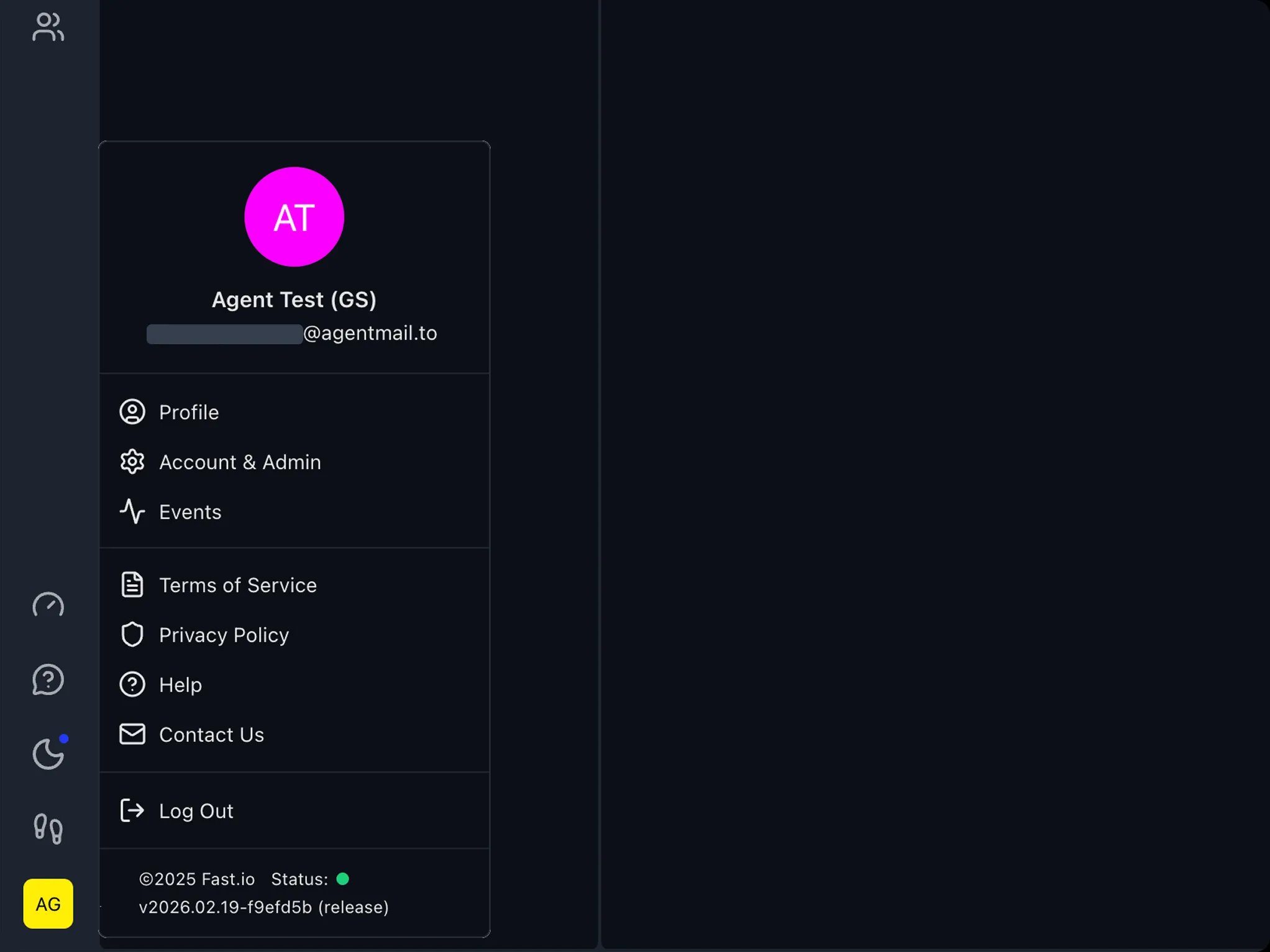The height and width of the screenshot is (952, 1270).
Task: Open the help chat bubble icon
Action: (x=47, y=679)
